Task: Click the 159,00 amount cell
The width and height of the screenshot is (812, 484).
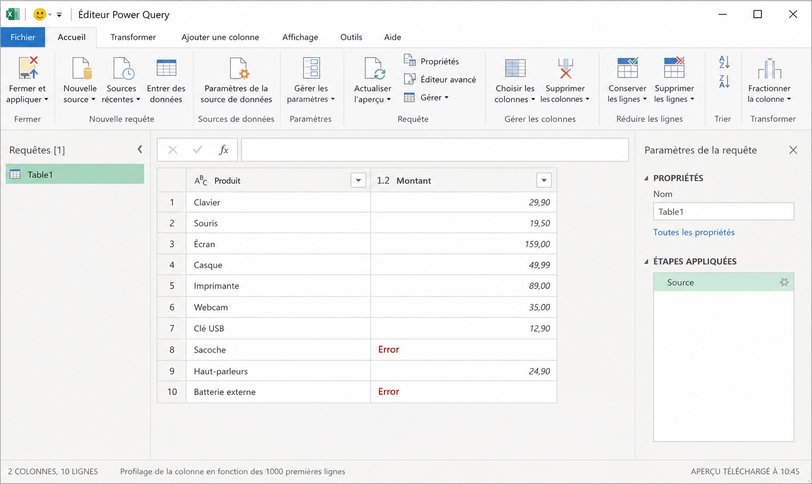Action: (463, 244)
